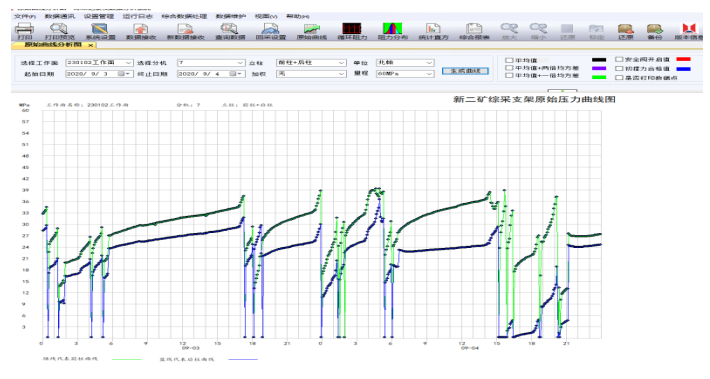Open the 文件 menu
Viewport: 710px width, 379px height.
coord(24,16)
